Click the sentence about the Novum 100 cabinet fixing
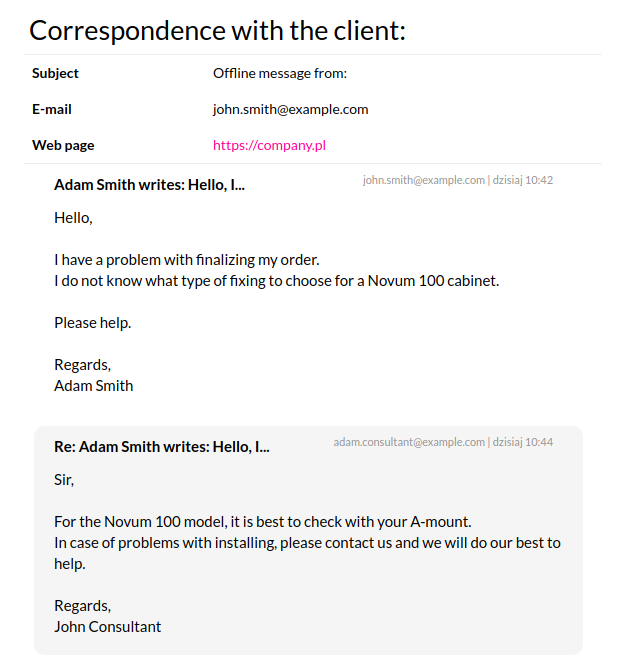Screen dimensions: 619x672 [x=276, y=281]
